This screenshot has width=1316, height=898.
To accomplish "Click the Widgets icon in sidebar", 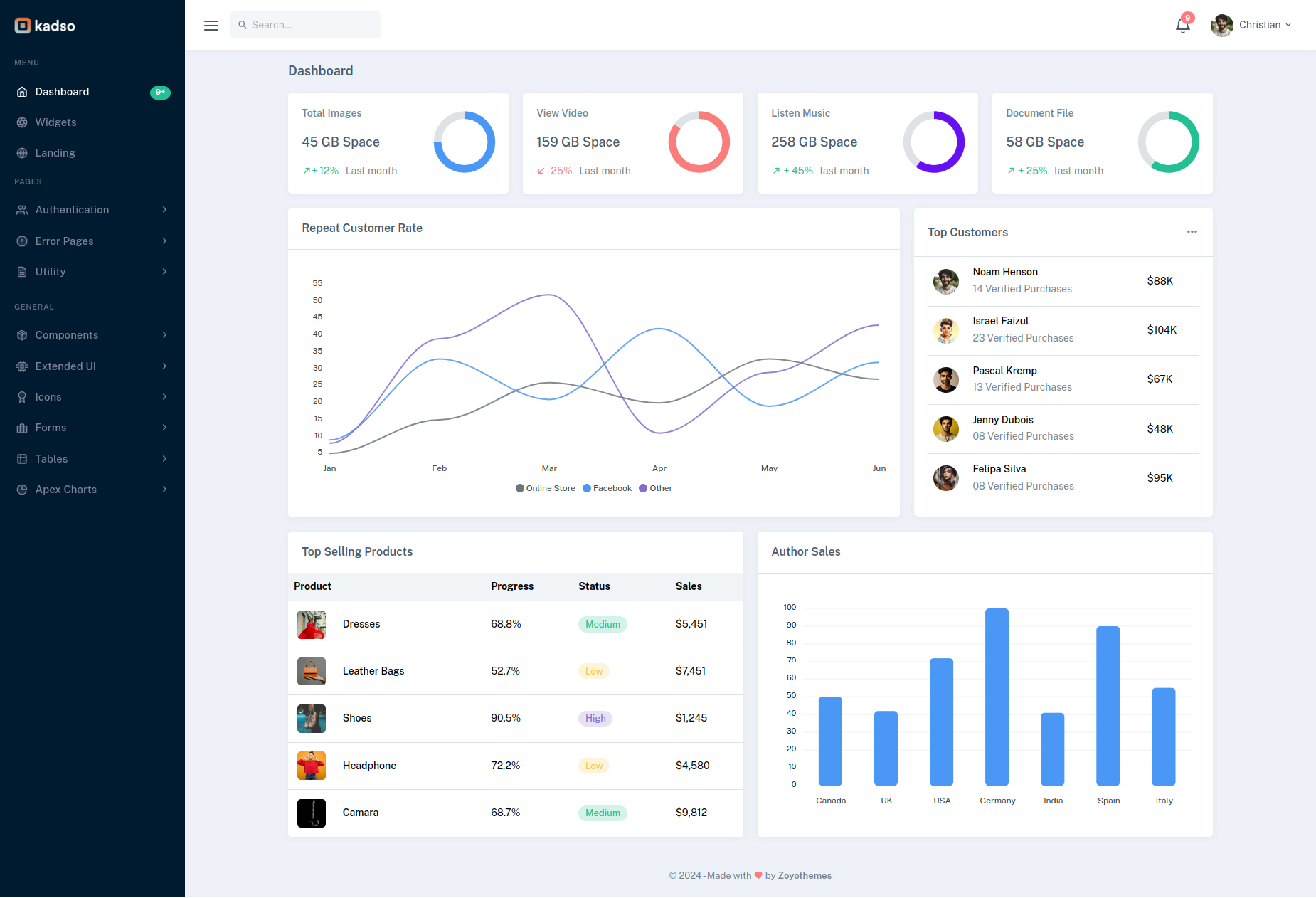I will [22, 122].
